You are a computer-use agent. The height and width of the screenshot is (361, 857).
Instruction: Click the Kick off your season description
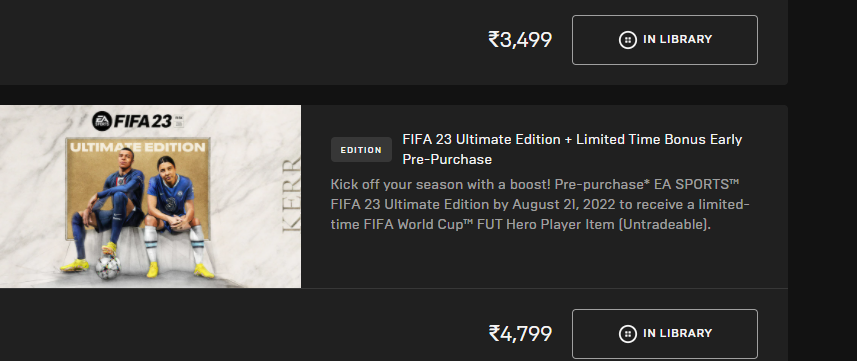click(540, 205)
